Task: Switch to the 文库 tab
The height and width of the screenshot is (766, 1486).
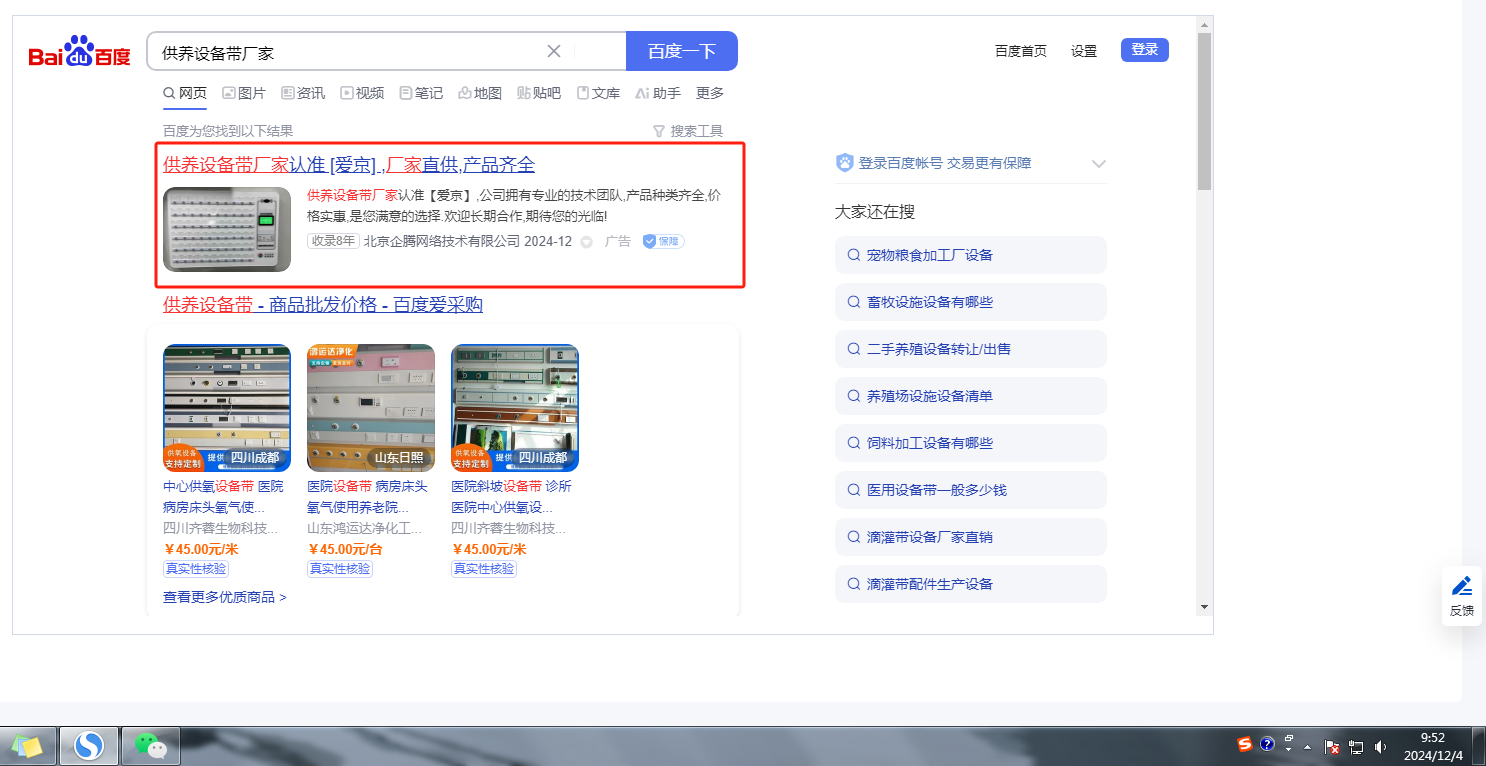Action: tap(598, 93)
